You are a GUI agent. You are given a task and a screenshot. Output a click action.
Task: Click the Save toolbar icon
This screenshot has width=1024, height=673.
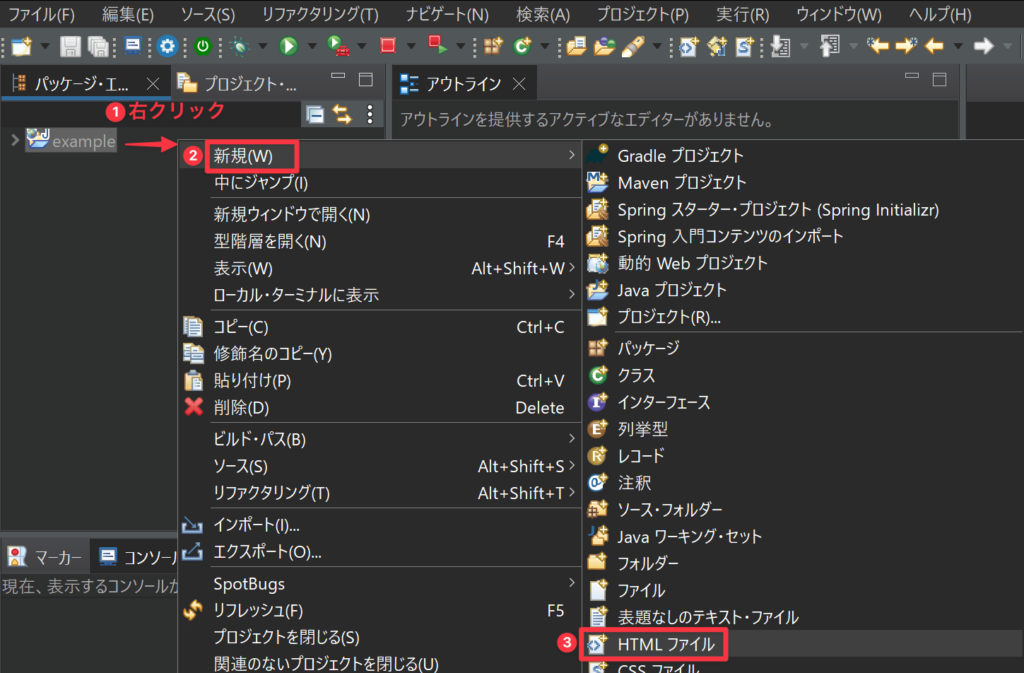(70, 46)
